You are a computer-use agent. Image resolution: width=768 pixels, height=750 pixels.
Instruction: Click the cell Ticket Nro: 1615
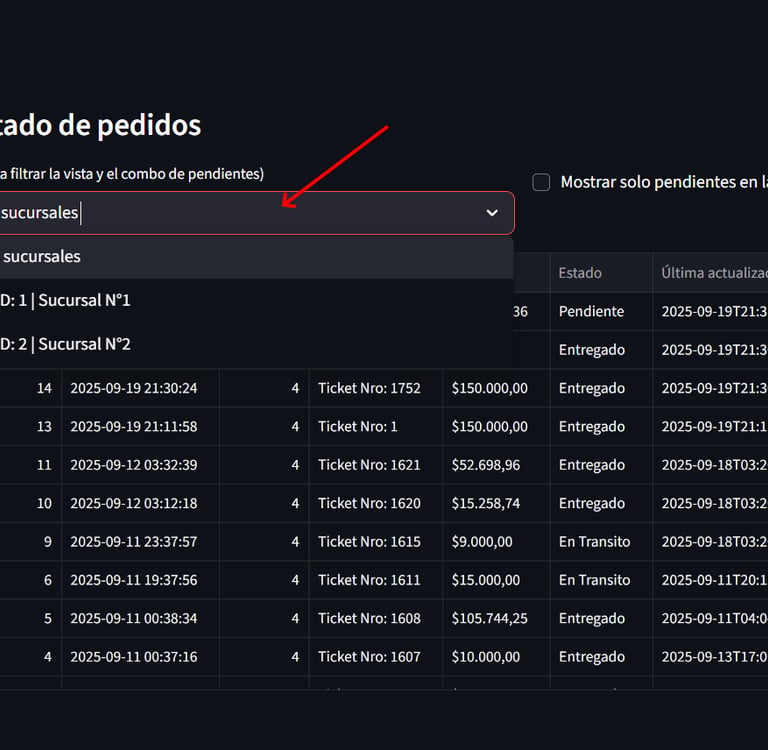[x=376, y=542]
